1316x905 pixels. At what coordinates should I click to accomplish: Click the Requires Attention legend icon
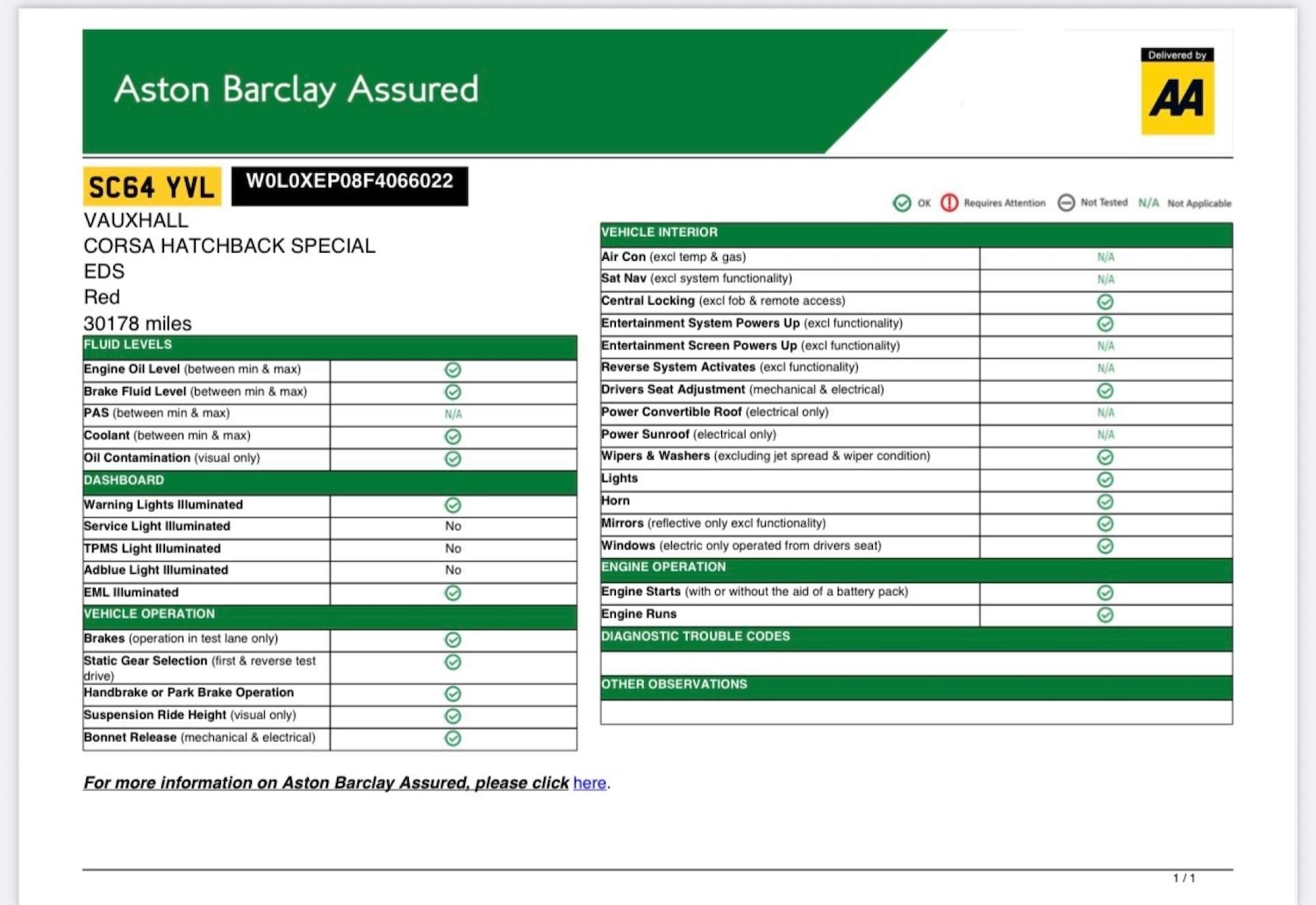949,203
